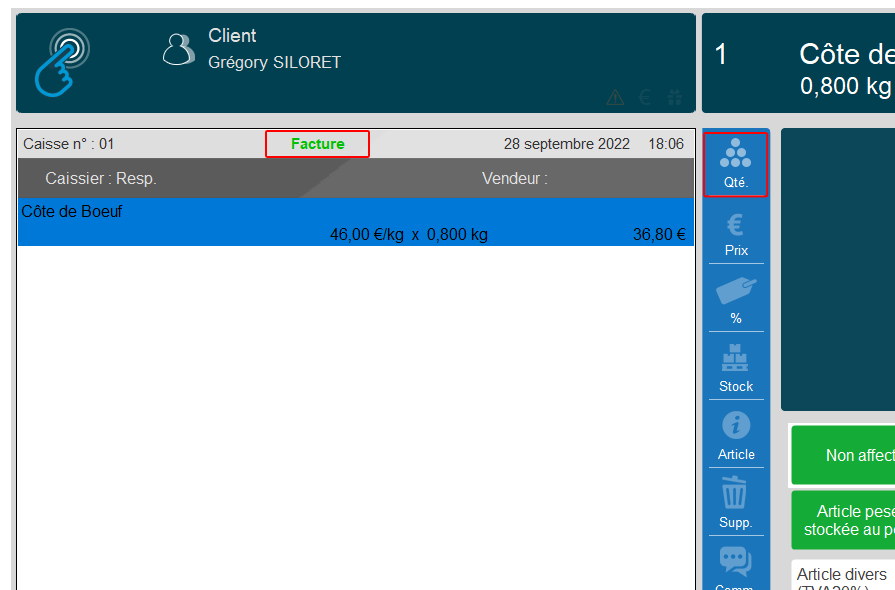Click the date 28 septembre 2022
The image size is (895, 590).
[566, 144]
